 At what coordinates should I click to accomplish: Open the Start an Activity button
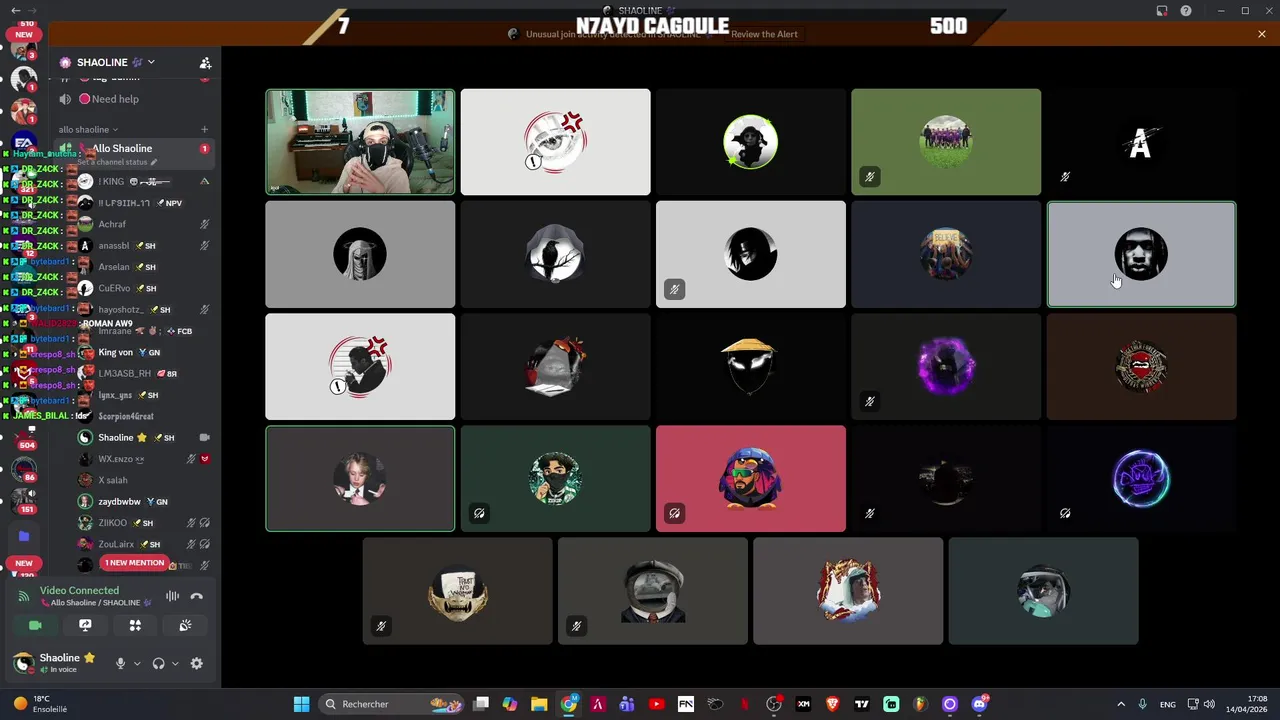point(135,625)
